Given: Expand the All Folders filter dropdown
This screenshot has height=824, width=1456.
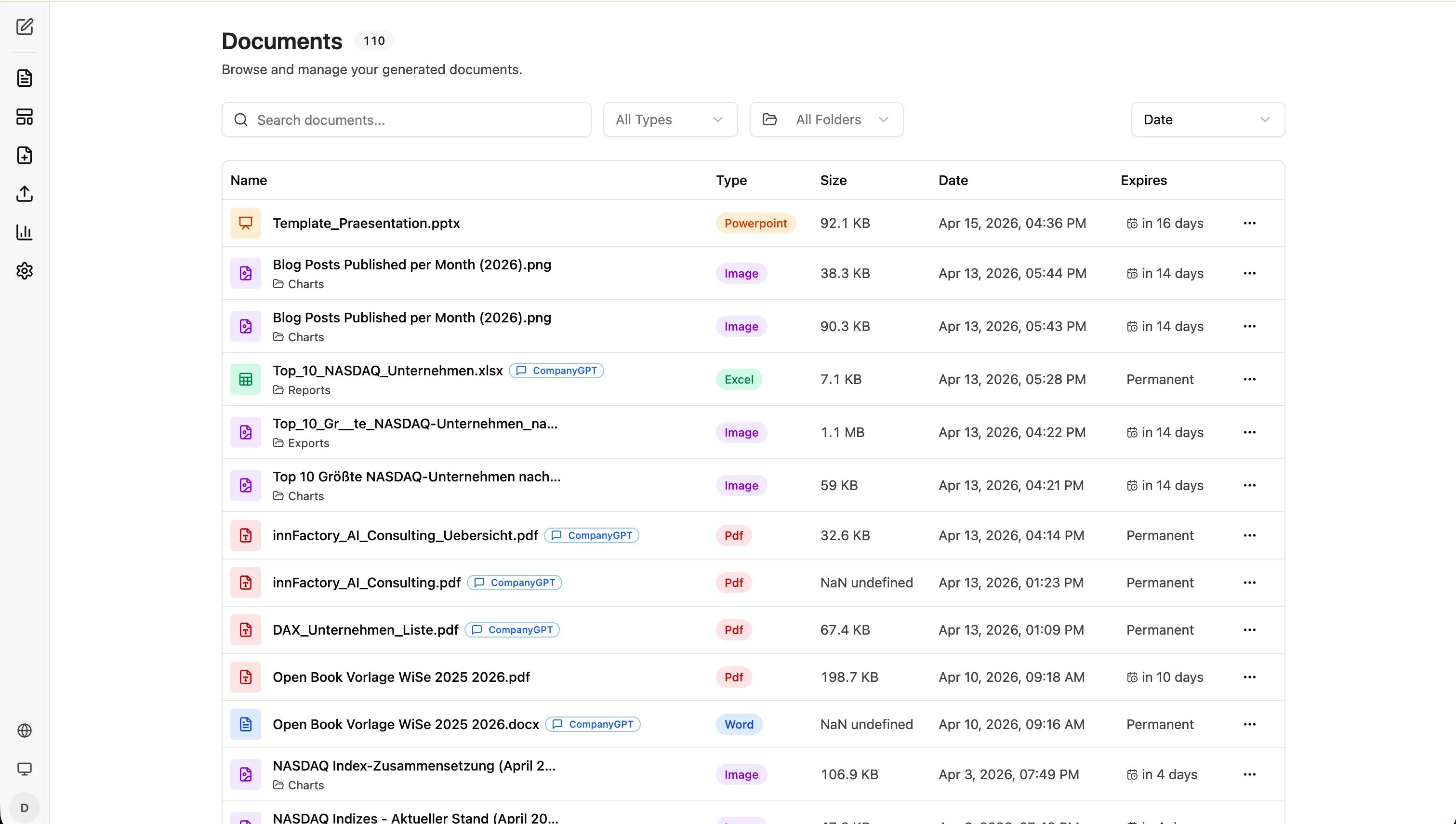Looking at the screenshot, I should pos(826,120).
